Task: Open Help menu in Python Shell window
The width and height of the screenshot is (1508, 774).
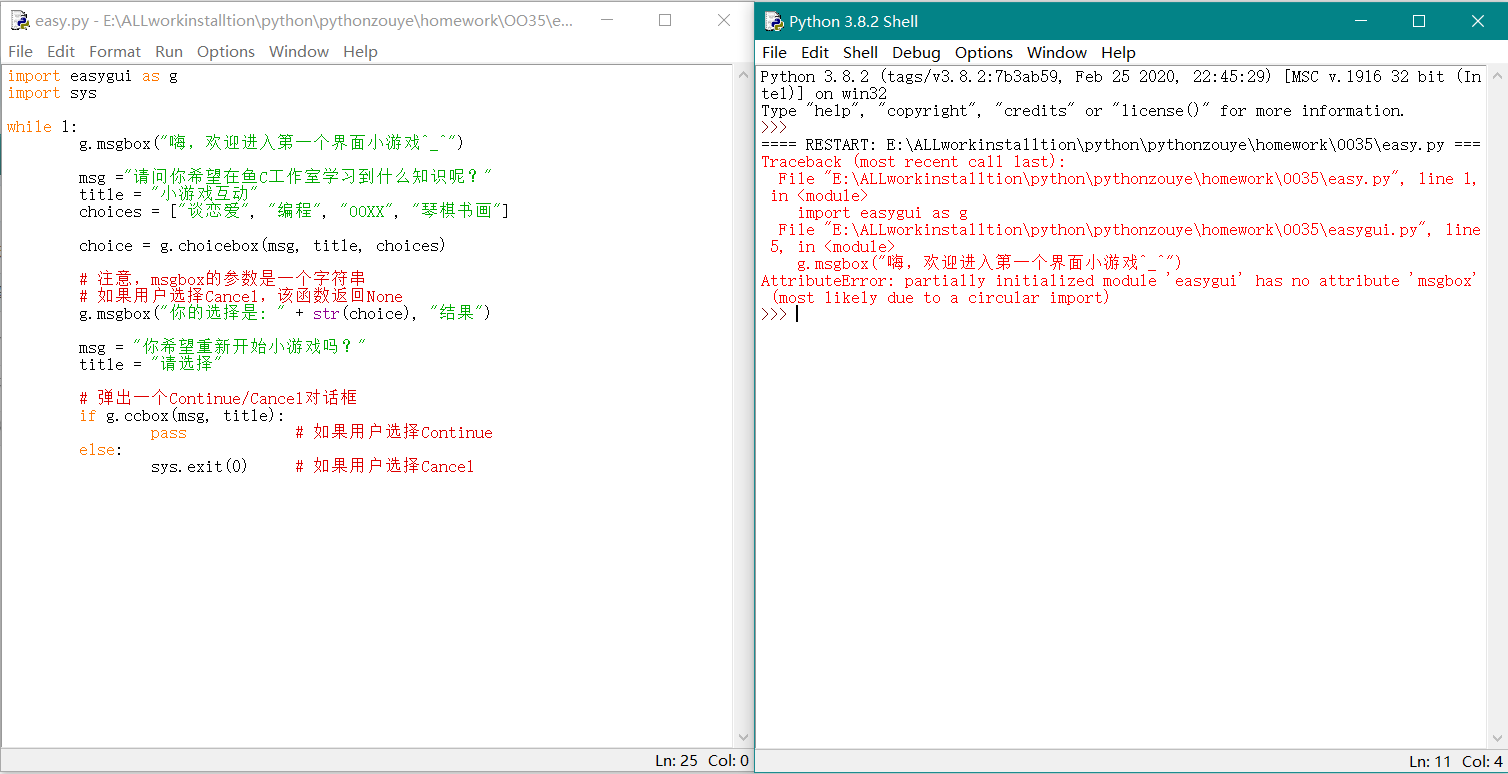Action: pos(1118,52)
